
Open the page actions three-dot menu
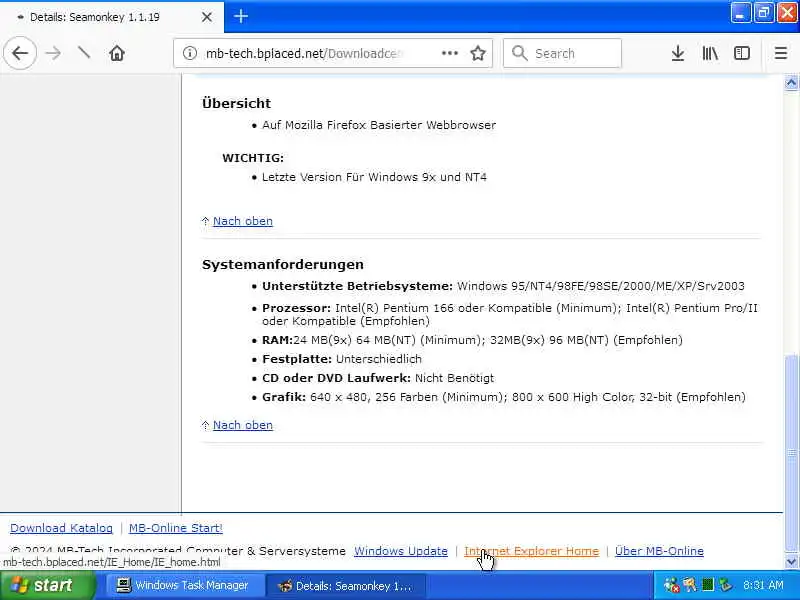[449, 53]
